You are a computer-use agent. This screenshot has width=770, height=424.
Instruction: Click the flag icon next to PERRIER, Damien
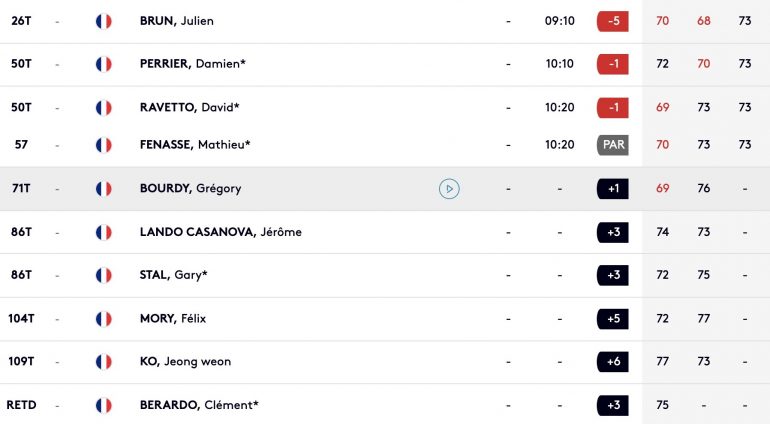tap(104, 64)
